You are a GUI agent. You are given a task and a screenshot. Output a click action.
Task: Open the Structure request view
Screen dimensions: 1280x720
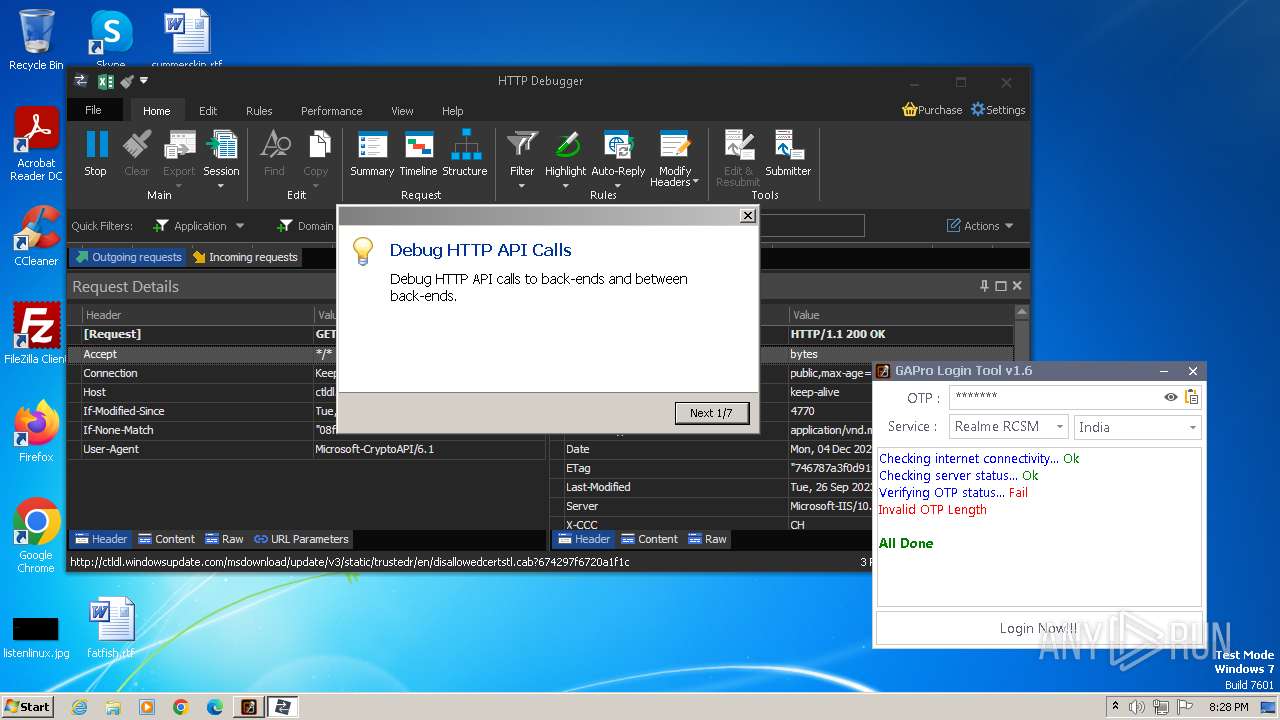tap(465, 153)
